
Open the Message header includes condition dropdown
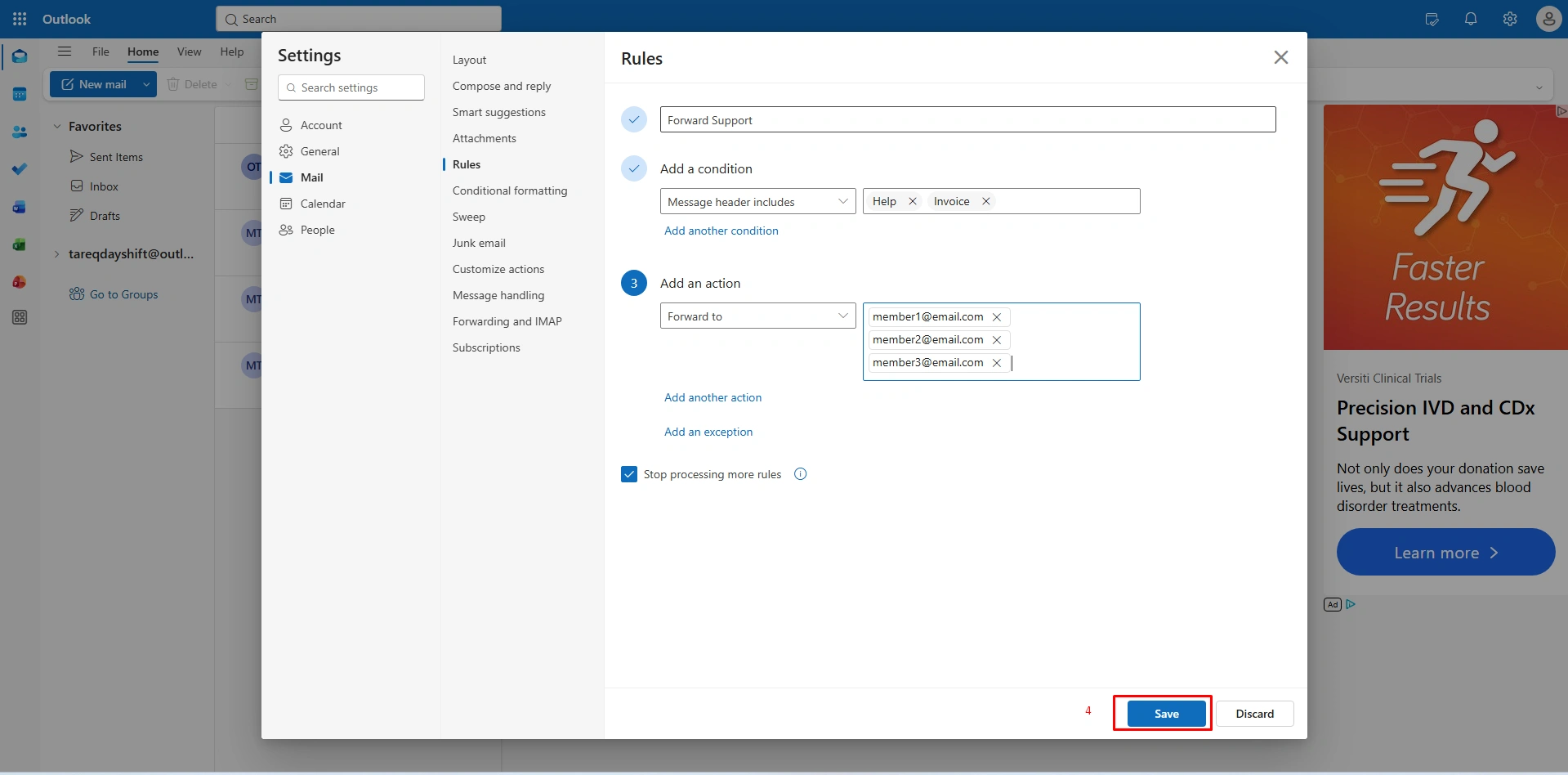point(757,201)
